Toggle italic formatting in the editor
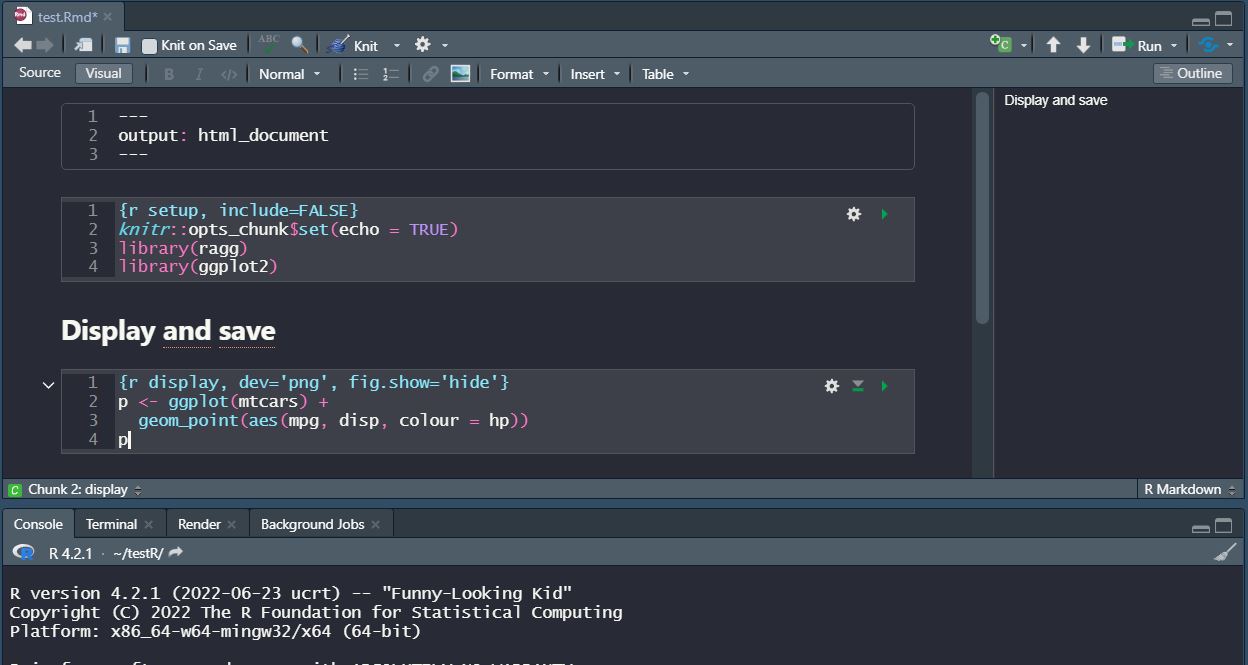 point(199,73)
